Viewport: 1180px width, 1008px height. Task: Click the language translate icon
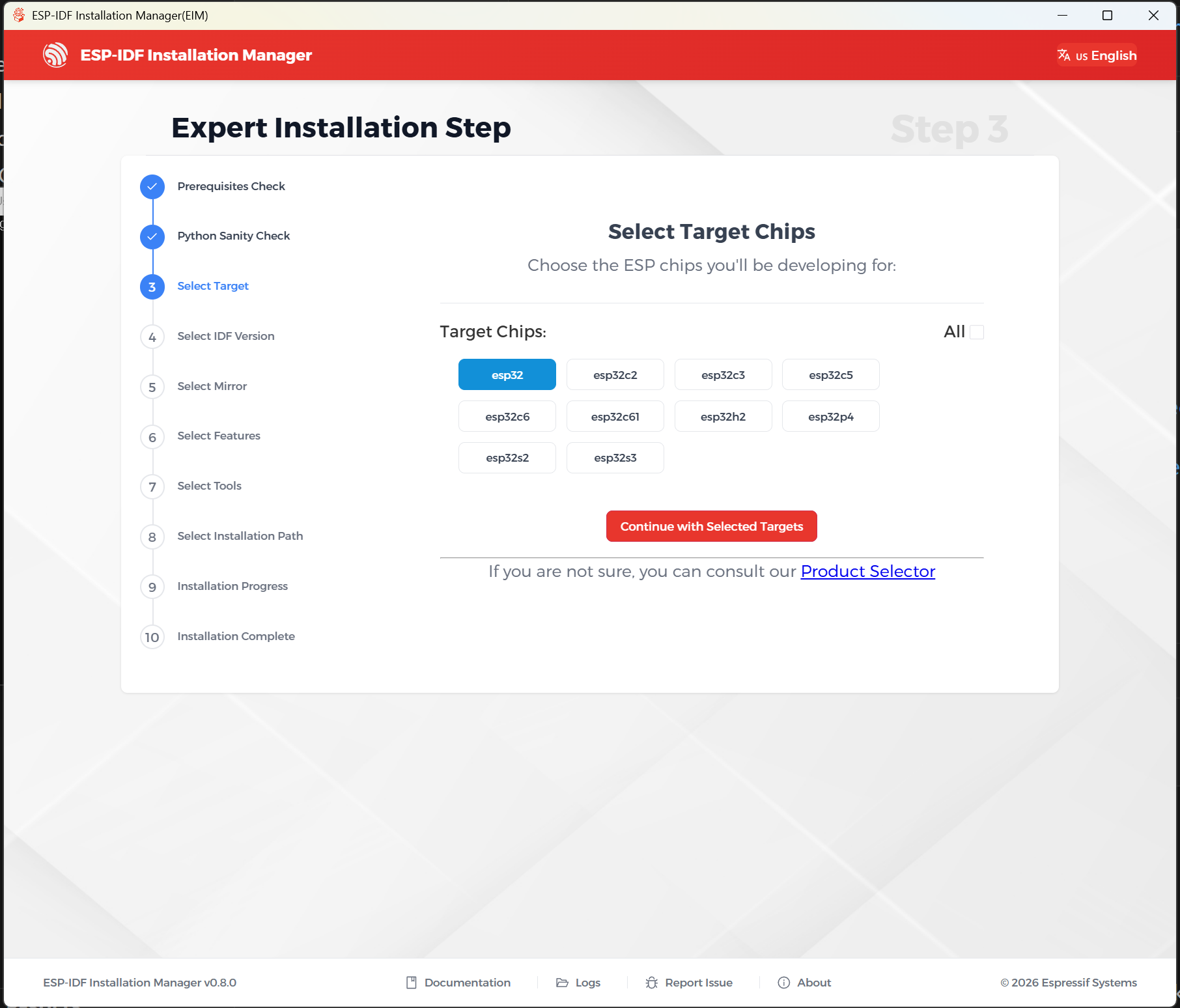[1064, 55]
